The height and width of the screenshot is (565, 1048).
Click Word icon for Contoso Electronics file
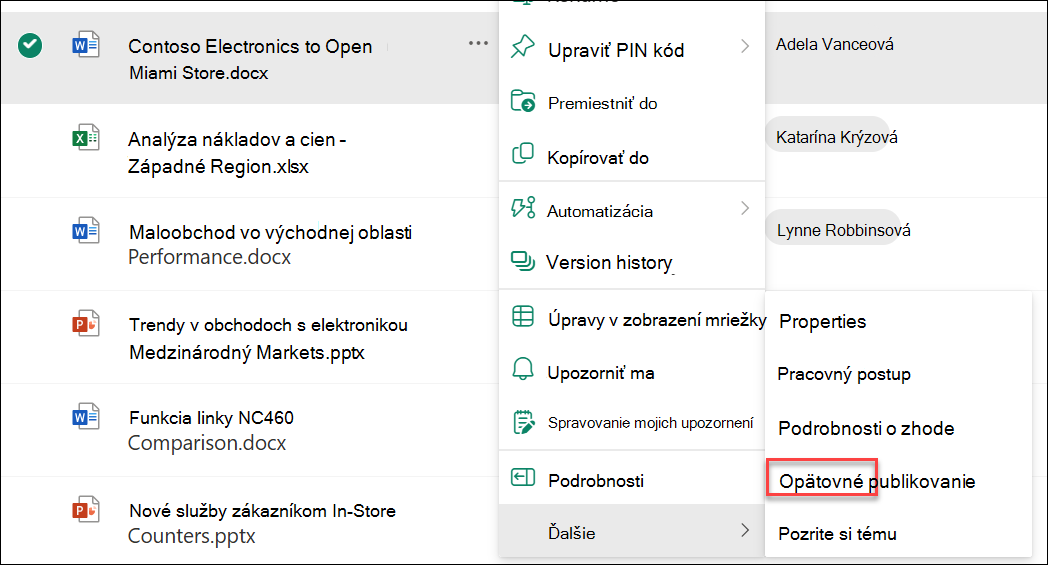[x=86, y=45]
